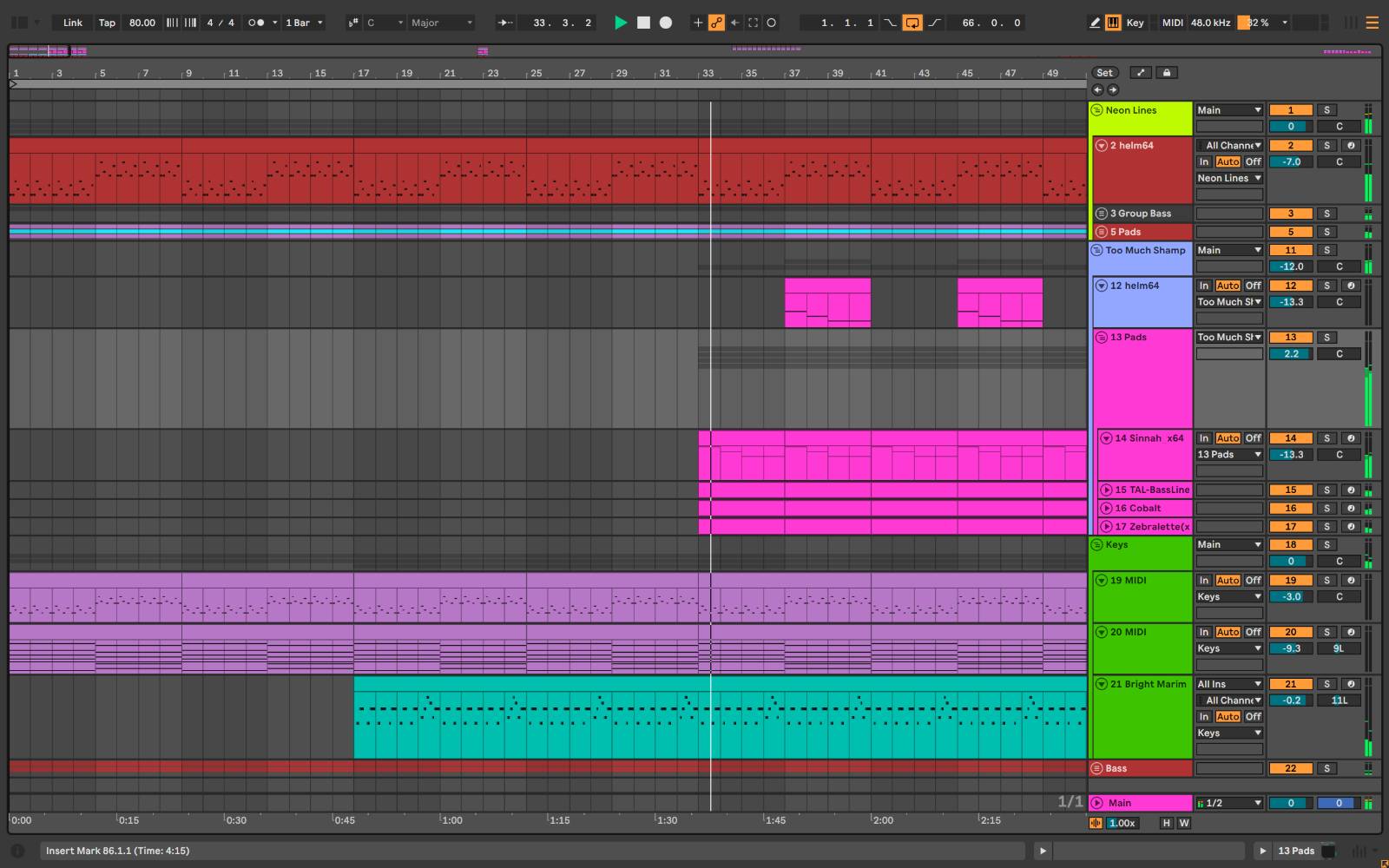Click the -7.0 volume slider on helm64
Image resolution: width=1389 pixels, height=868 pixels.
(1291, 161)
